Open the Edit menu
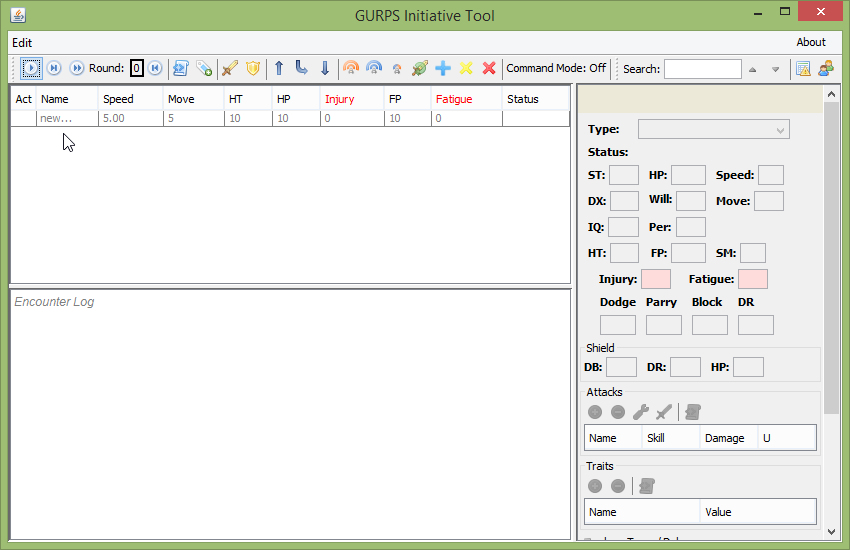850x550 pixels. (22, 43)
